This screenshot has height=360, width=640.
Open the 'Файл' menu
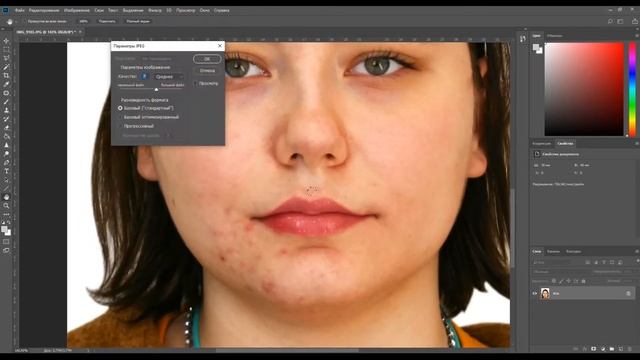(x=19, y=10)
